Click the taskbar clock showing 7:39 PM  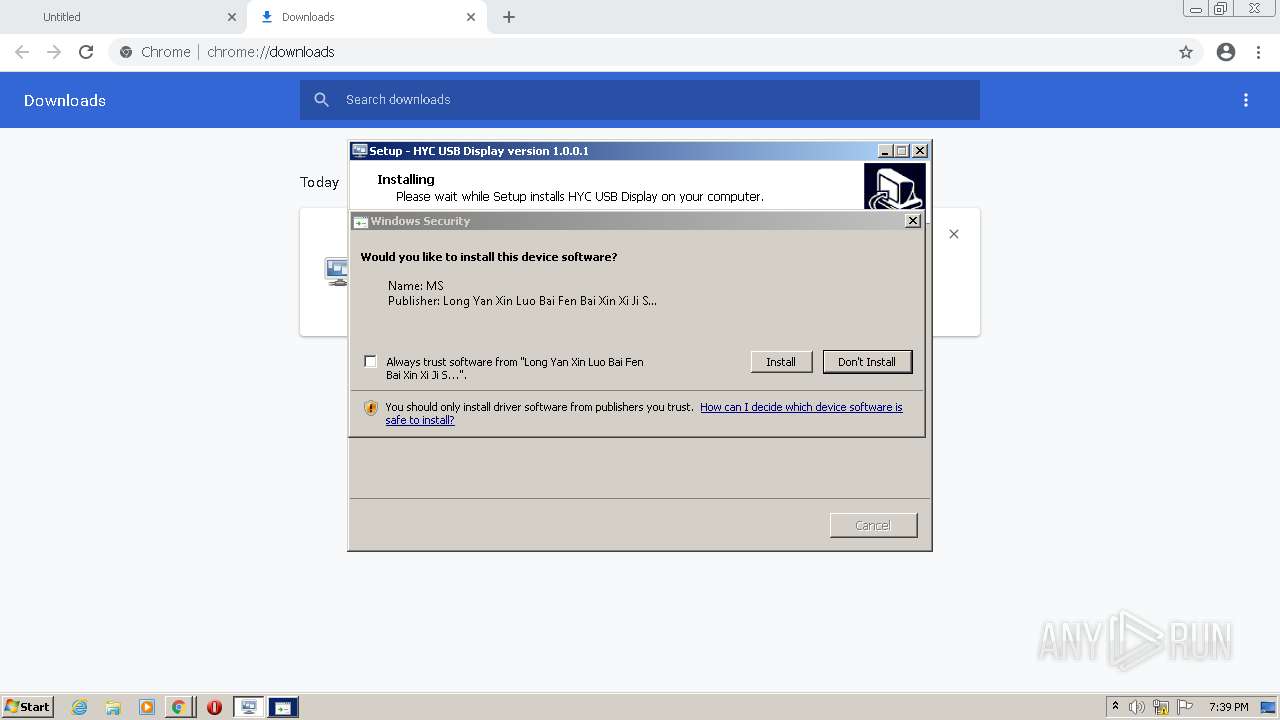[x=1228, y=707]
